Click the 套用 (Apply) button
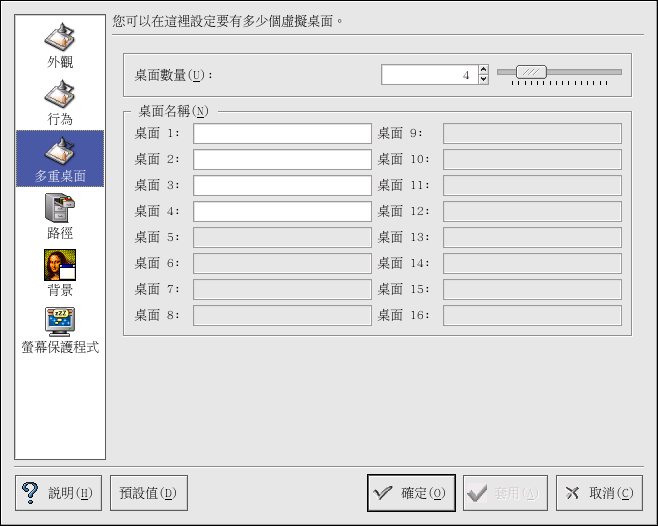Screen dimensions: 658x526 505,493
